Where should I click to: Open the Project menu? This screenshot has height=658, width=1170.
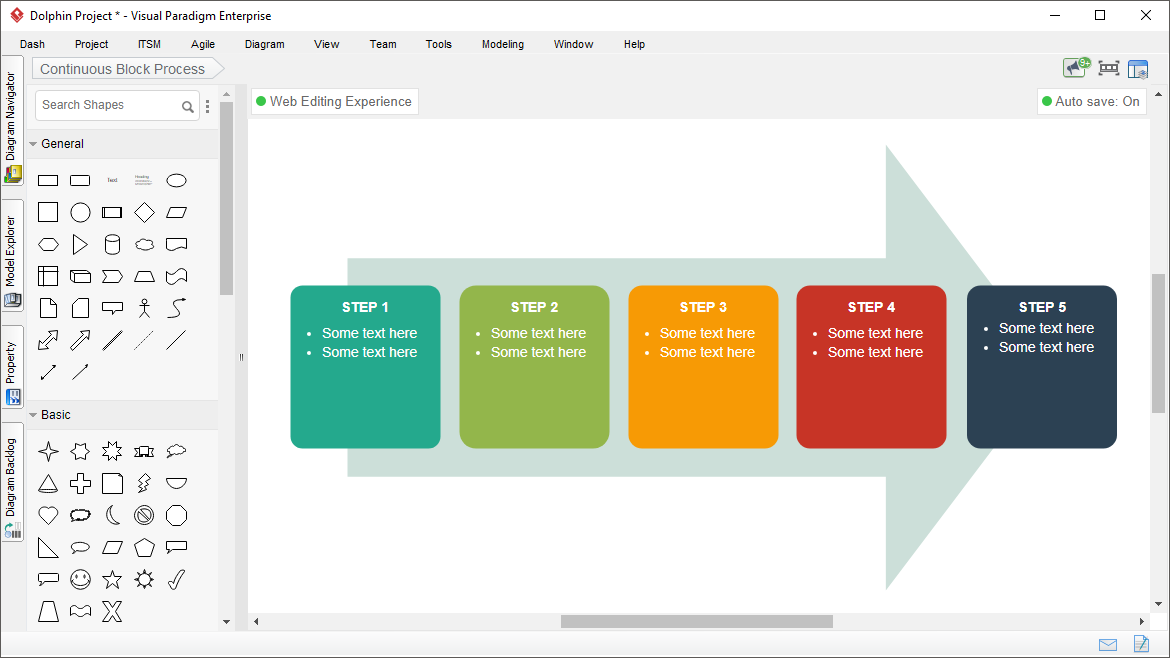click(x=91, y=44)
